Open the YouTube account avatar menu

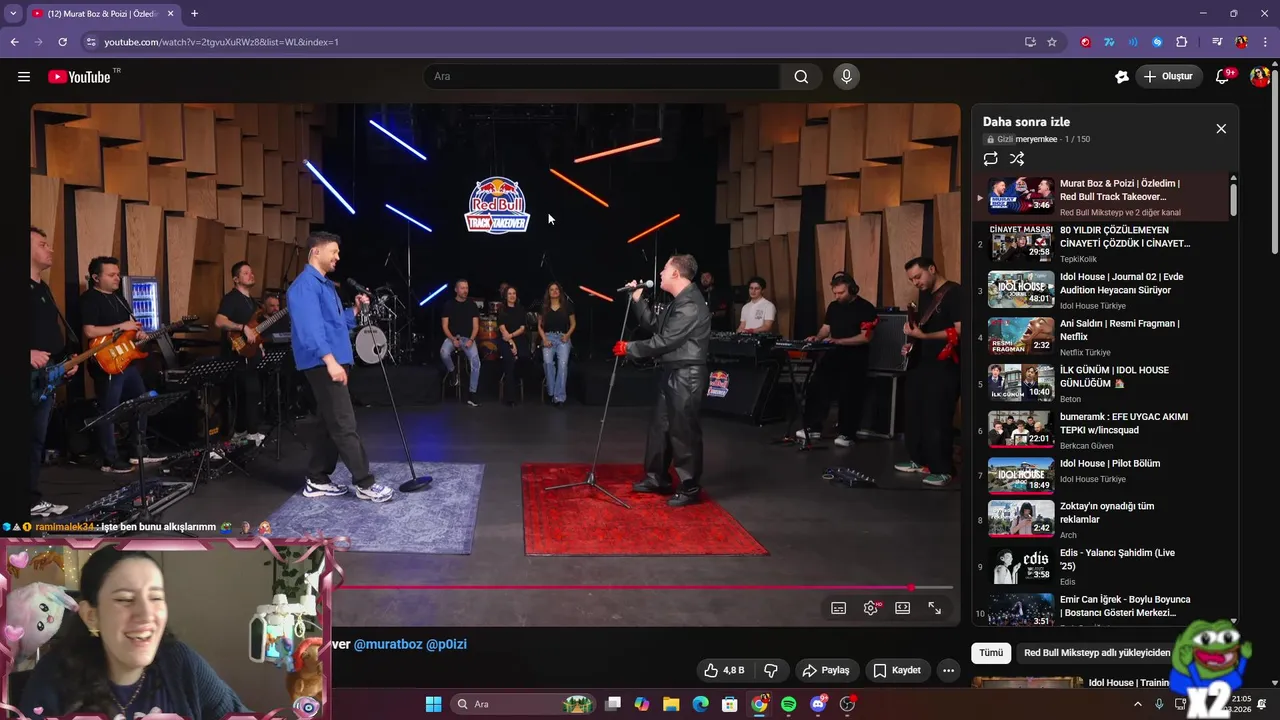[1260, 77]
